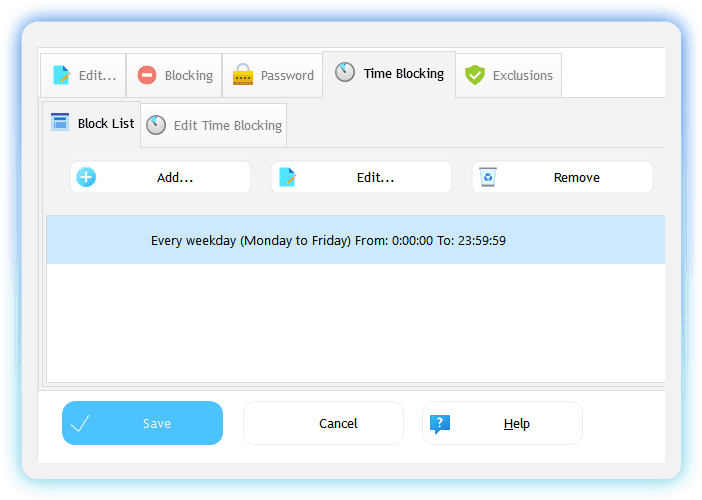Click the question mark icon on the Help button
This screenshot has height=500, width=702.
pyautogui.click(x=440, y=424)
